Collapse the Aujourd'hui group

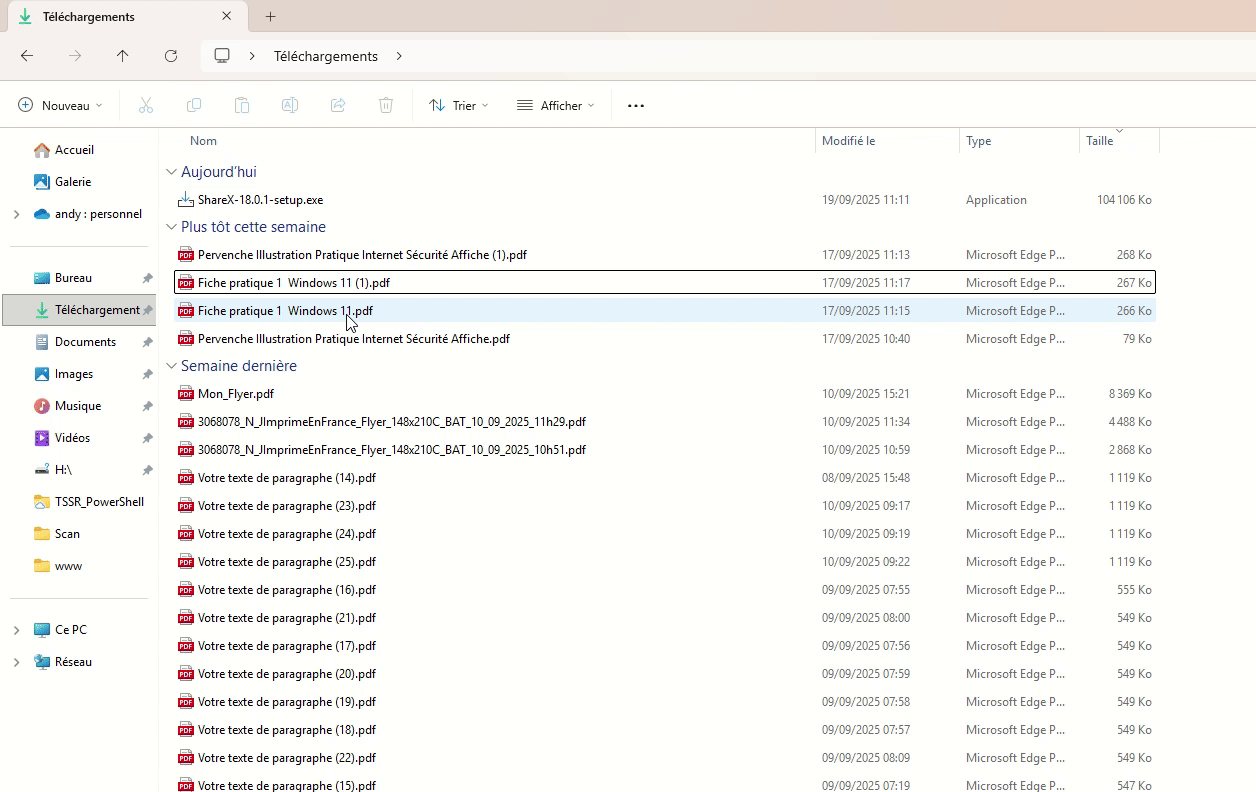172,172
